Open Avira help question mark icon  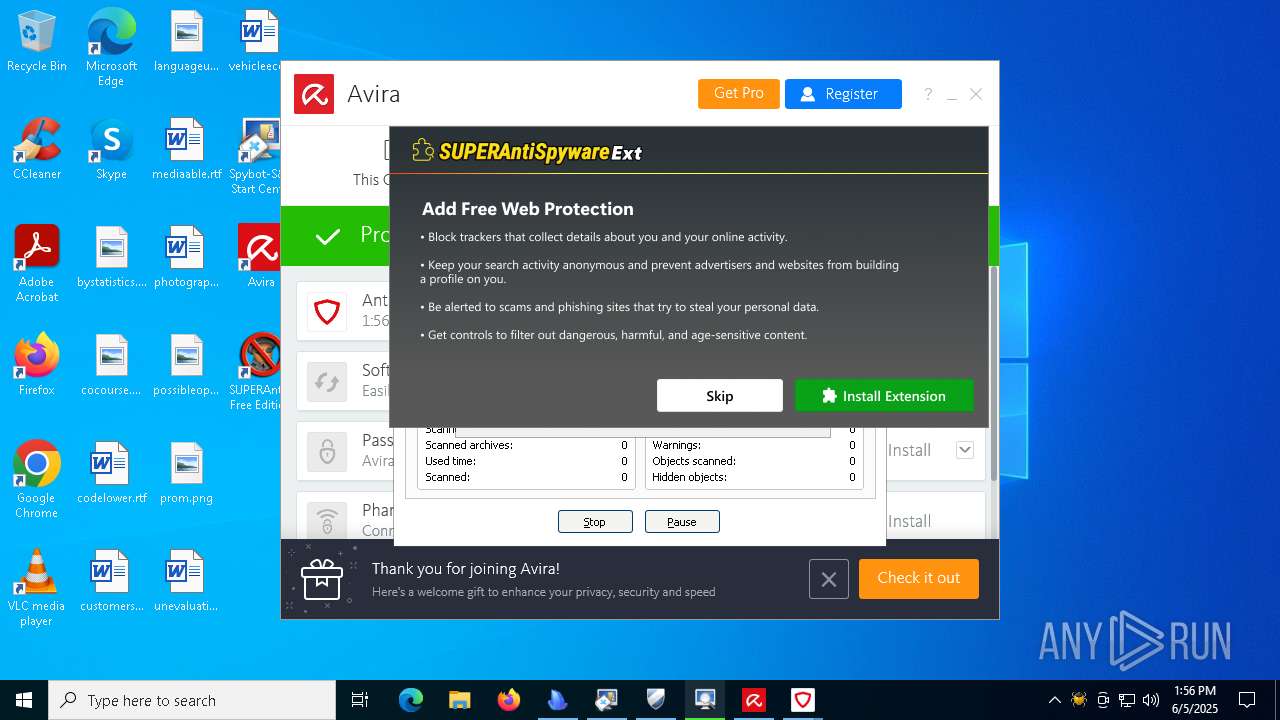pos(928,94)
